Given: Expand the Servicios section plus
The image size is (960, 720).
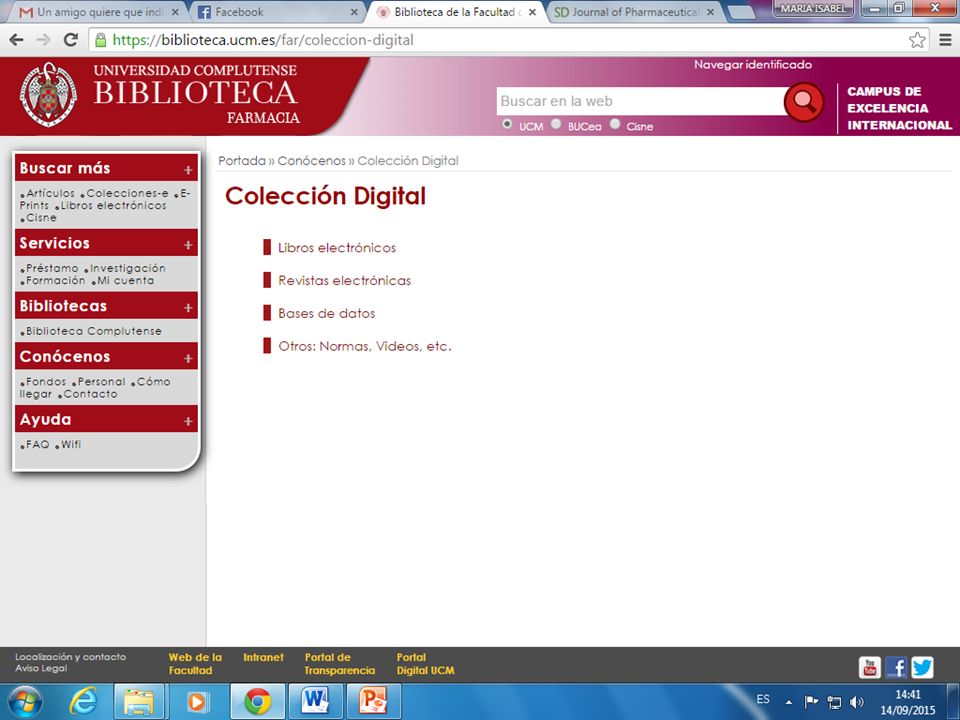Looking at the screenshot, I should (188, 245).
